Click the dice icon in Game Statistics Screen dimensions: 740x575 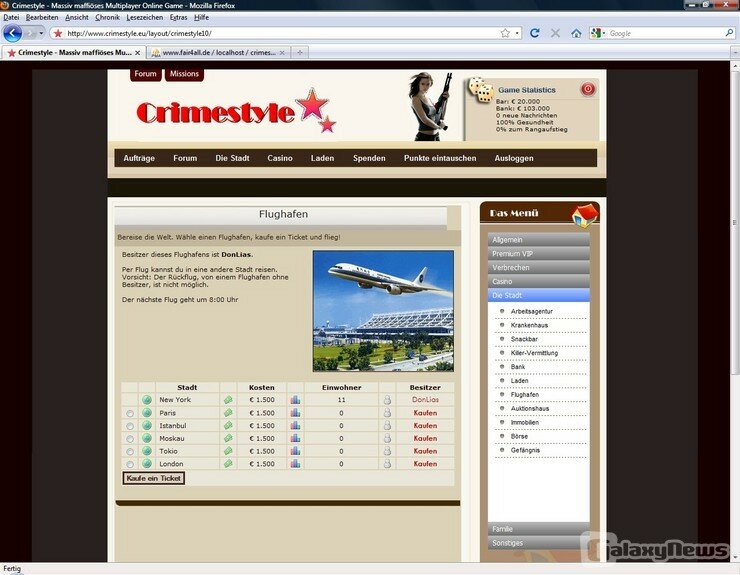pos(481,90)
